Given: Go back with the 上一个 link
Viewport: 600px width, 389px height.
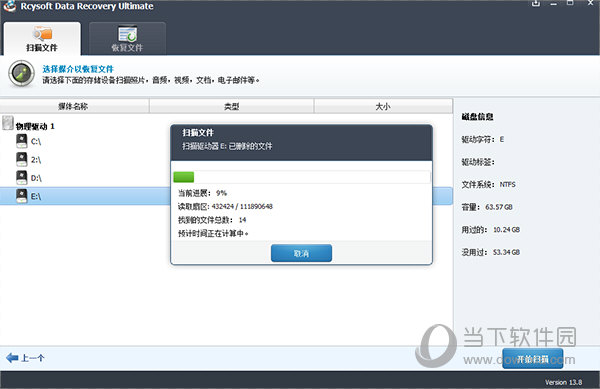Looking at the screenshot, I should [33, 358].
